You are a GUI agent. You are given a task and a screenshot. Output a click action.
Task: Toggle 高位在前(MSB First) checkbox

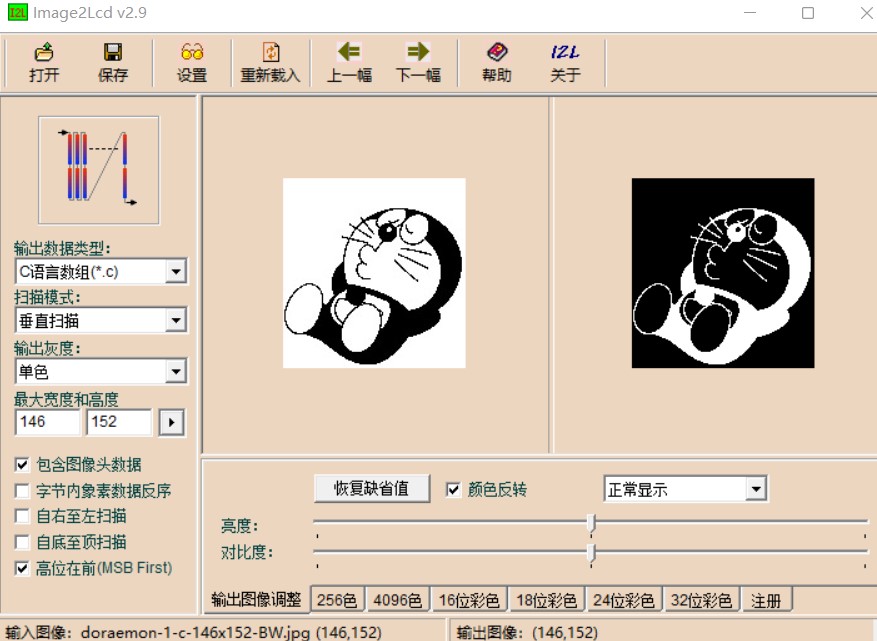[x=22, y=568]
